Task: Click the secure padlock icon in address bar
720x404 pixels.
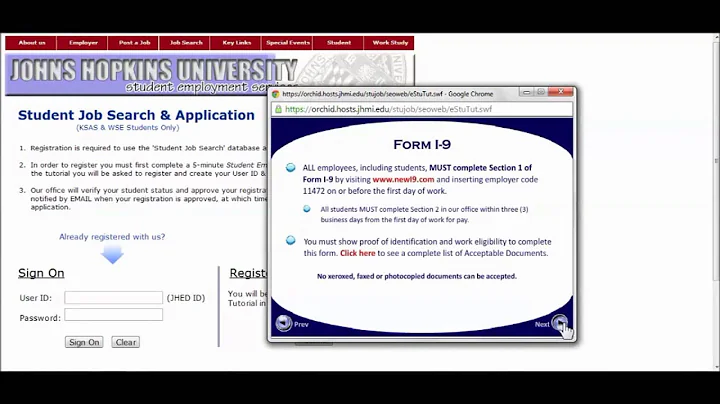Action: (278, 109)
